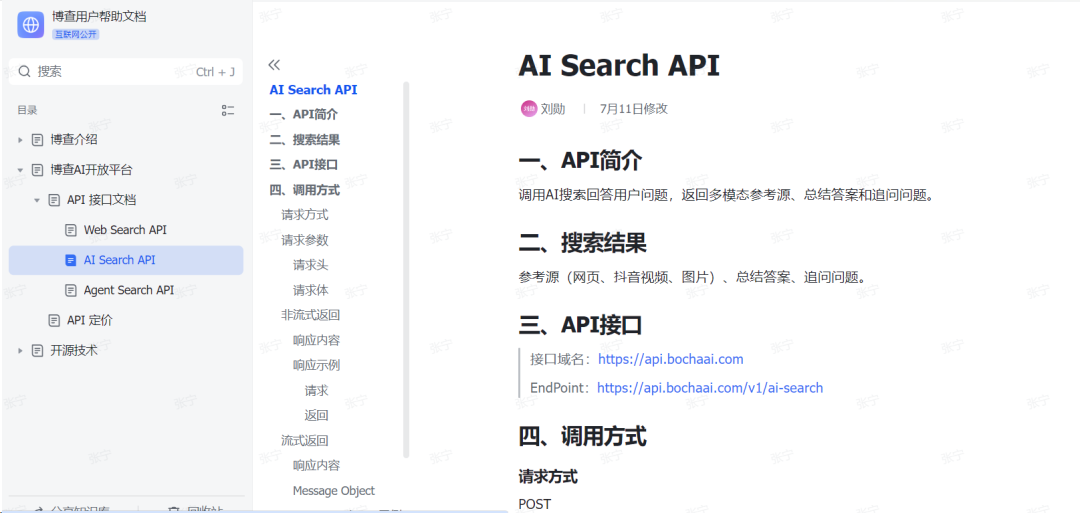Jump to 二、搜索结果 in the outline
The height and width of the screenshot is (513, 1080).
point(304,140)
